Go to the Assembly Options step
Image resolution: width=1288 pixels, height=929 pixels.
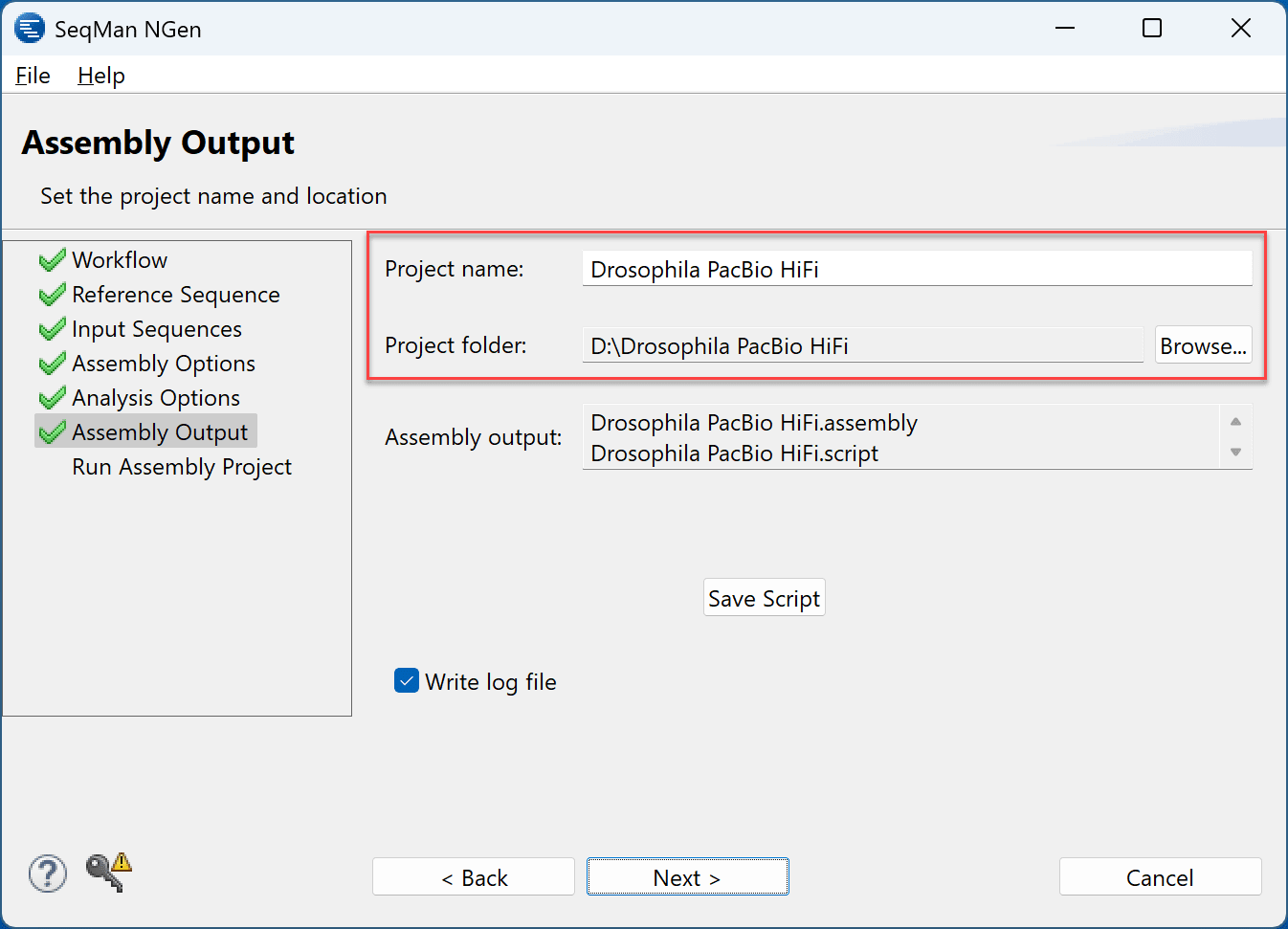pos(164,364)
